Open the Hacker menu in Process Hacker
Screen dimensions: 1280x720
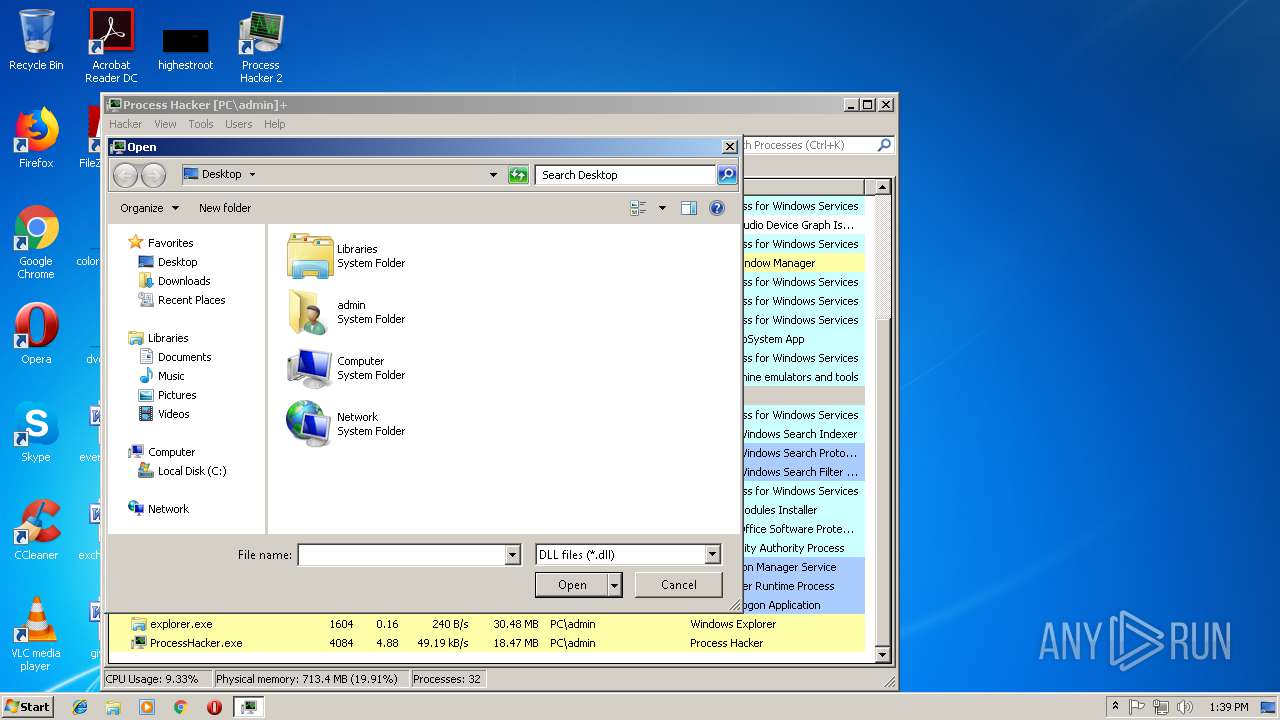[125, 124]
